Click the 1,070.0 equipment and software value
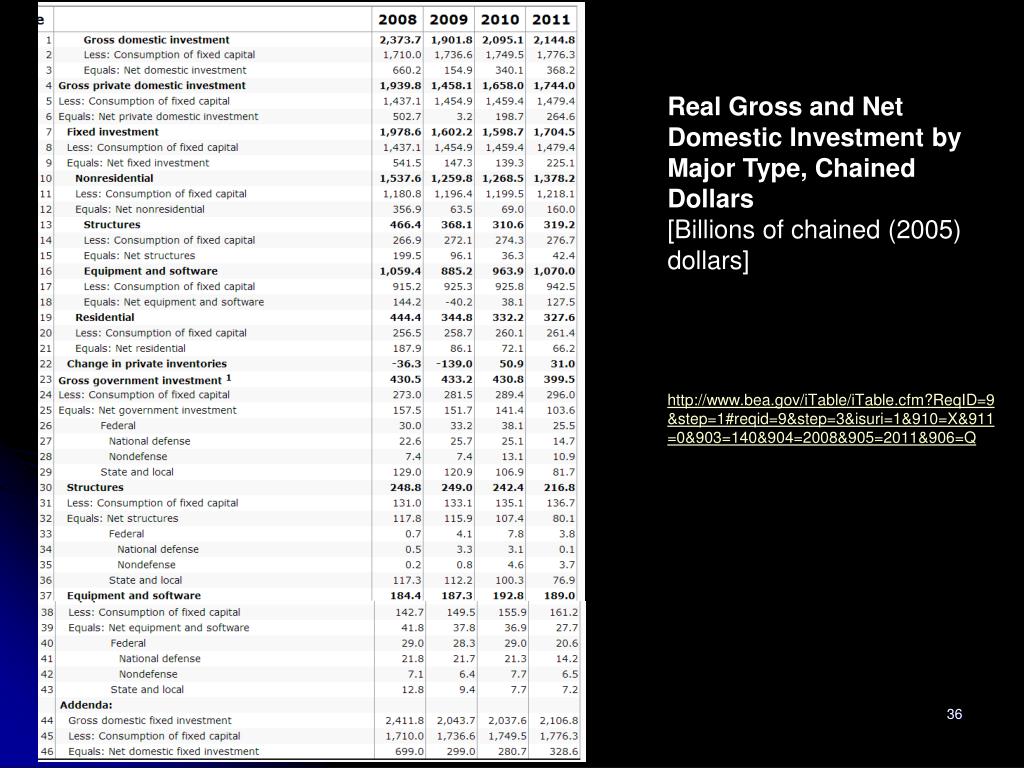Image resolution: width=1024 pixels, height=768 pixels. (x=554, y=271)
